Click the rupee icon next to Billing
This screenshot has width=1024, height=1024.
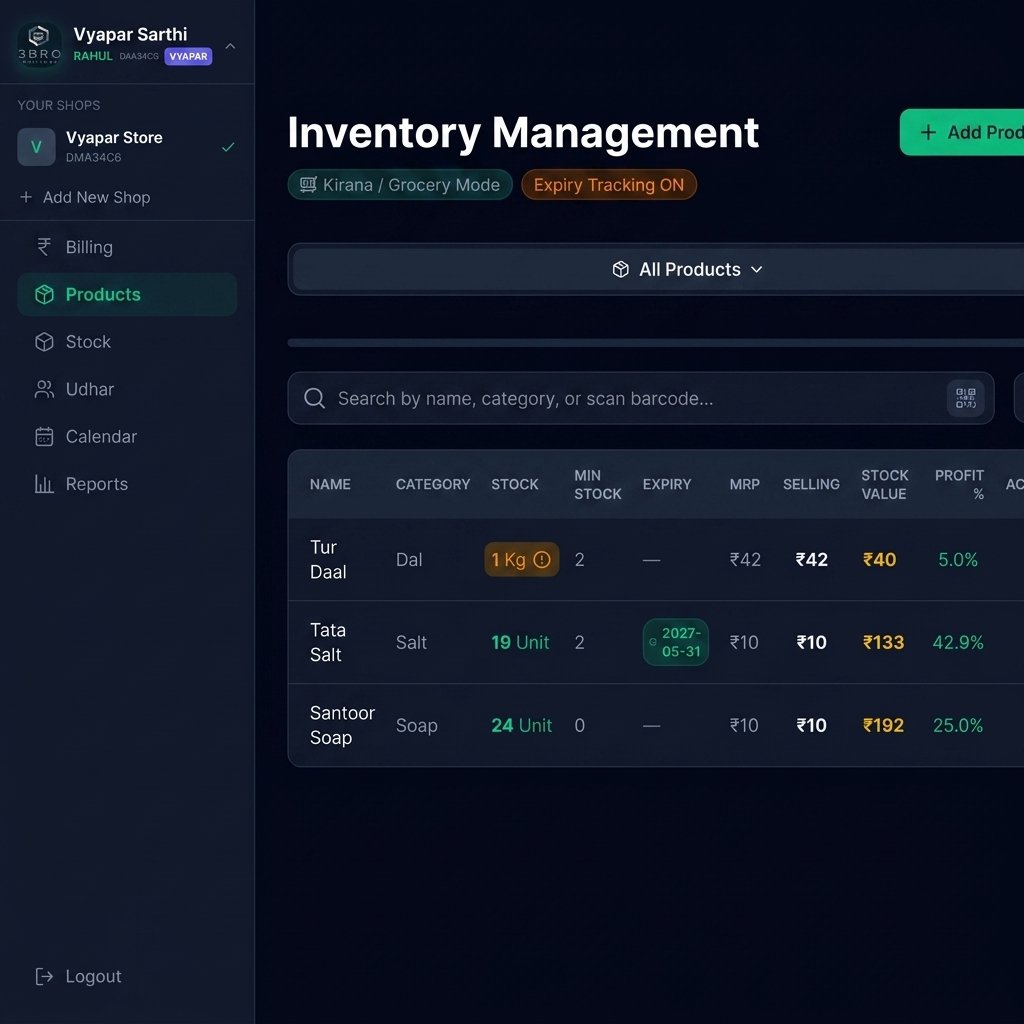coord(44,247)
